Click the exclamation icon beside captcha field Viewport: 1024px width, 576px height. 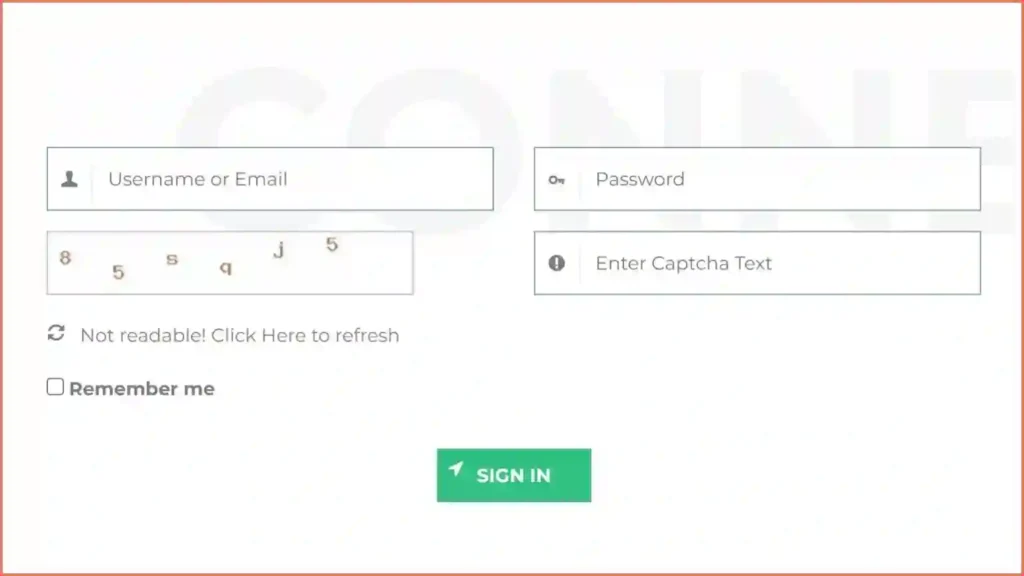[x=556, y=263]
